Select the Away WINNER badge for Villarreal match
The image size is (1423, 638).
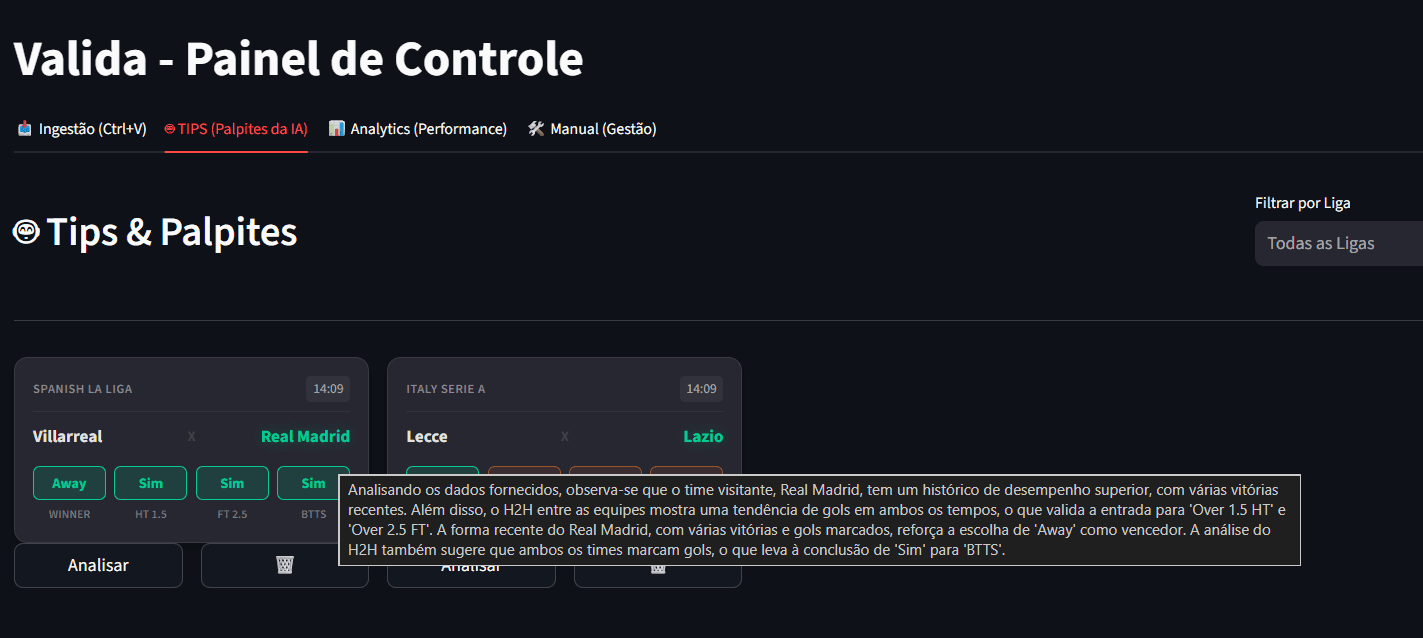point(69,483)
